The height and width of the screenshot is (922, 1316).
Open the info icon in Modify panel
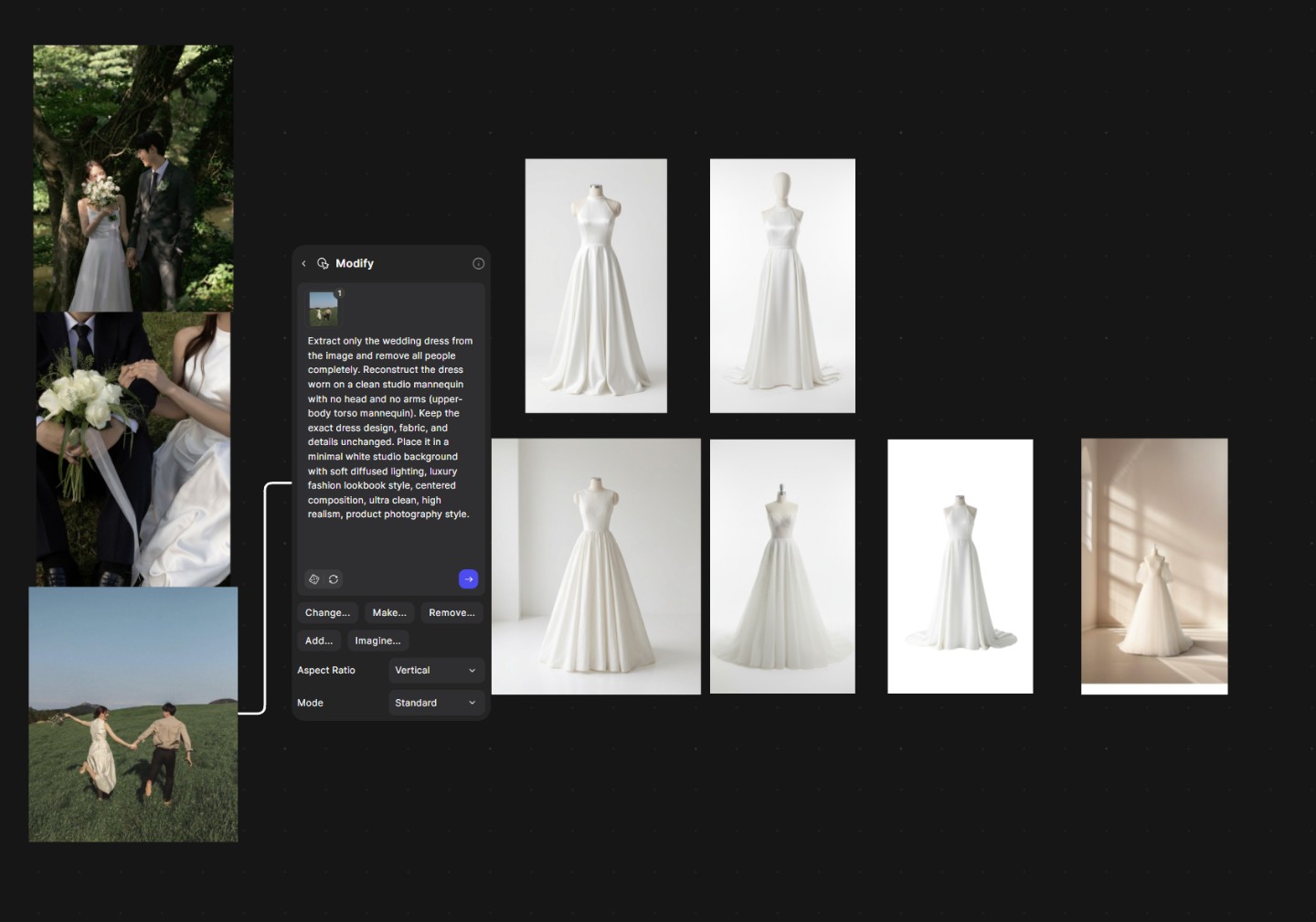pos(478,263)
